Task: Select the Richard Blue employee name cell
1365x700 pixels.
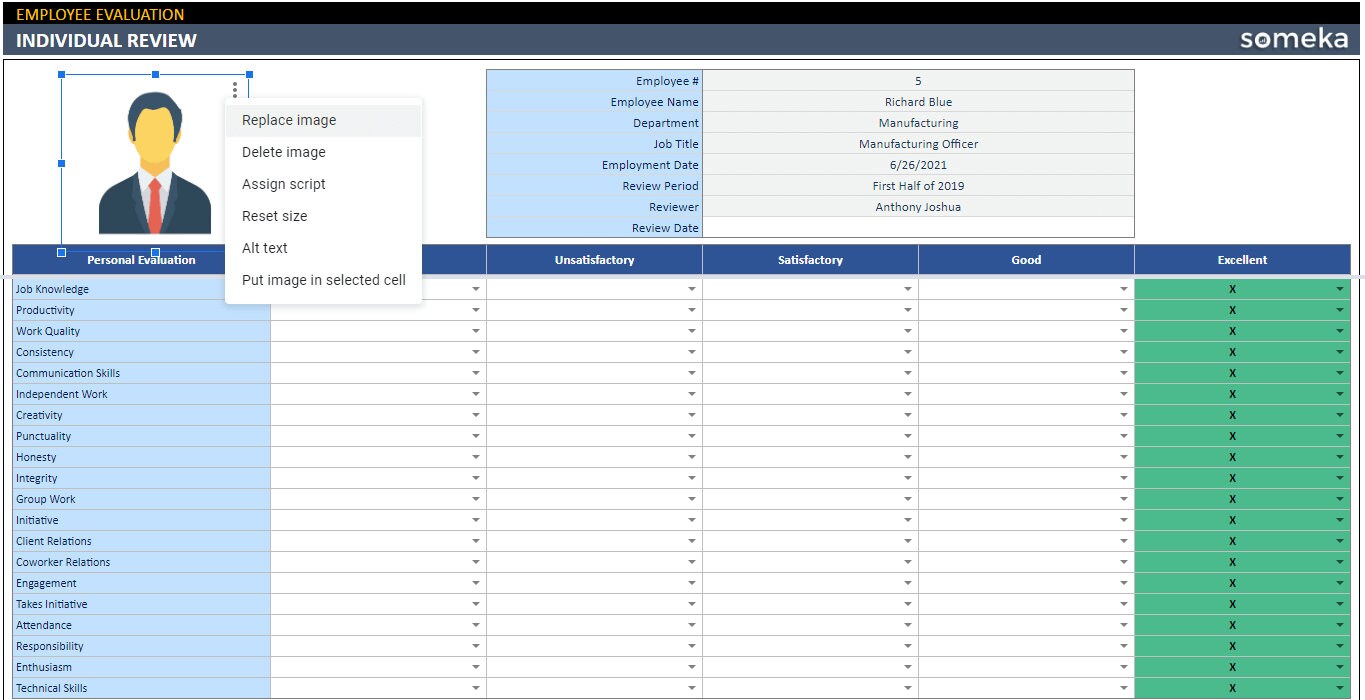Action: 918,101
